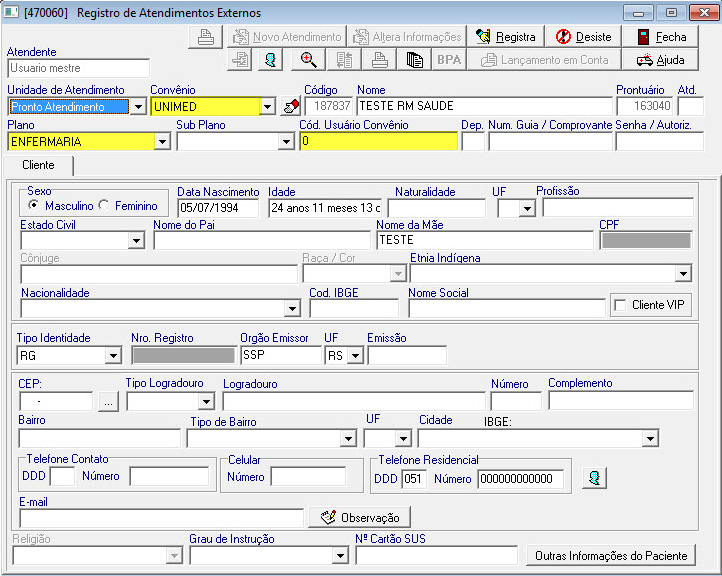Open the Tipo Identidade RG dropdown
Viewport: 722px width, 576px height.
pos(113,355)
